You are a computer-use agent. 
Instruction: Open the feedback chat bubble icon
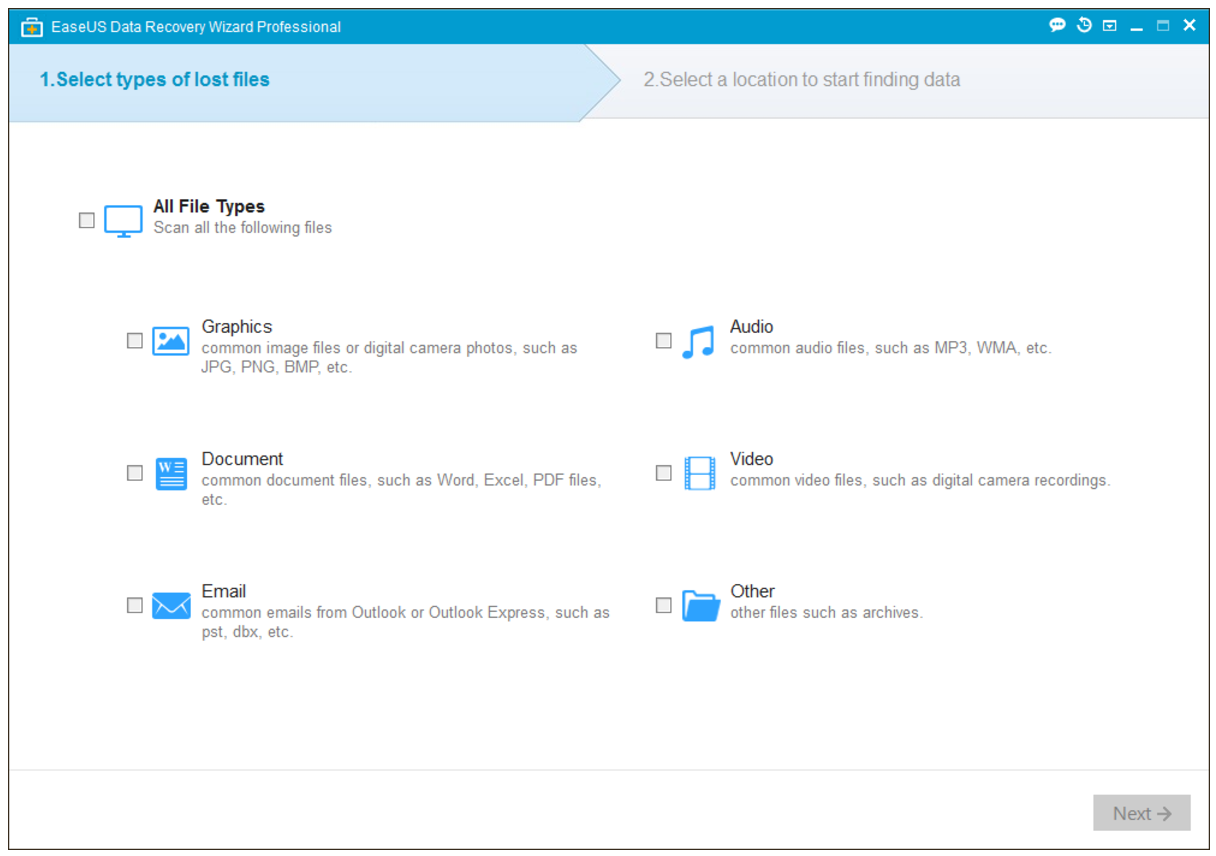1057,26
